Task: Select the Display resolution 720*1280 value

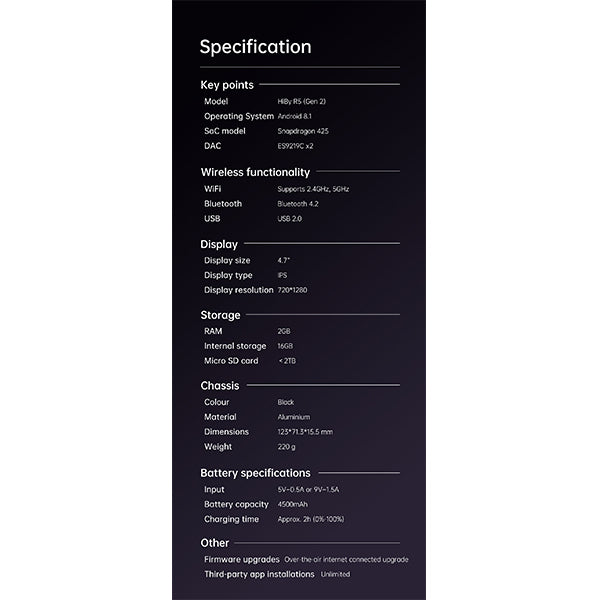Action: click(x=292, y=290)
